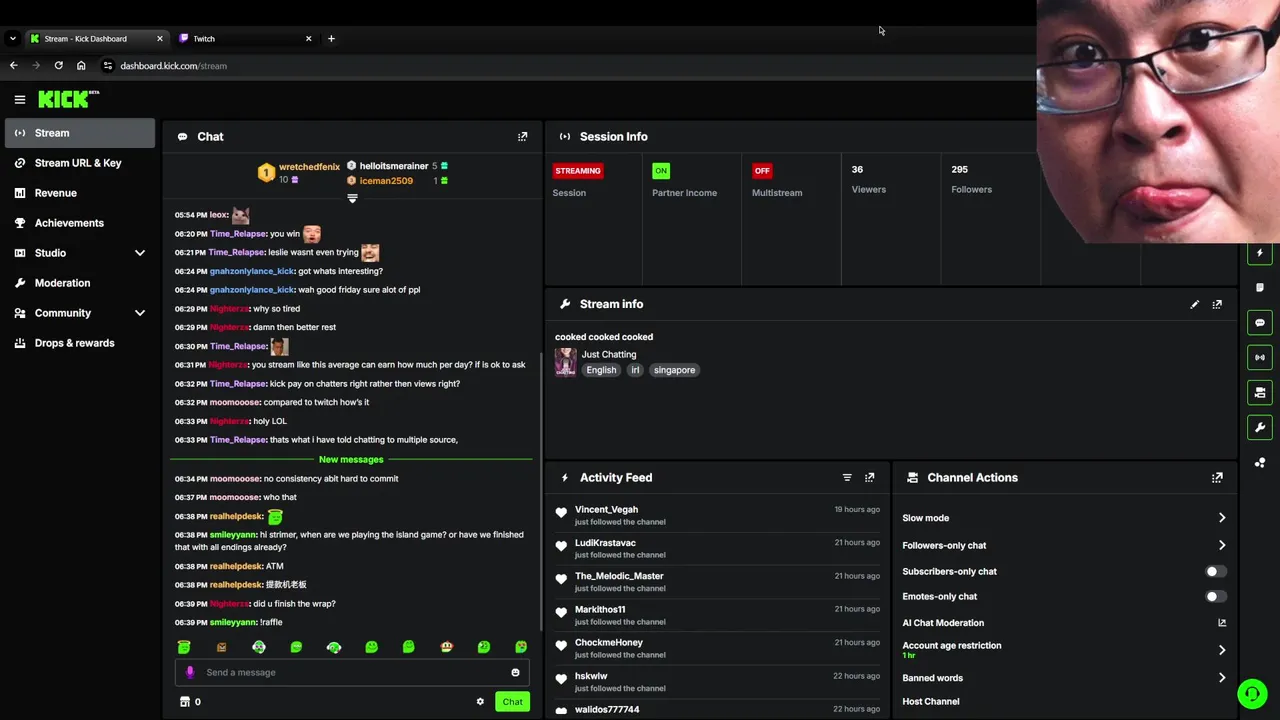The width and height of the screenshot is (1280, 720).
Task: Toggle Partner Income ON badge
Action: click(x=660, y=171)
